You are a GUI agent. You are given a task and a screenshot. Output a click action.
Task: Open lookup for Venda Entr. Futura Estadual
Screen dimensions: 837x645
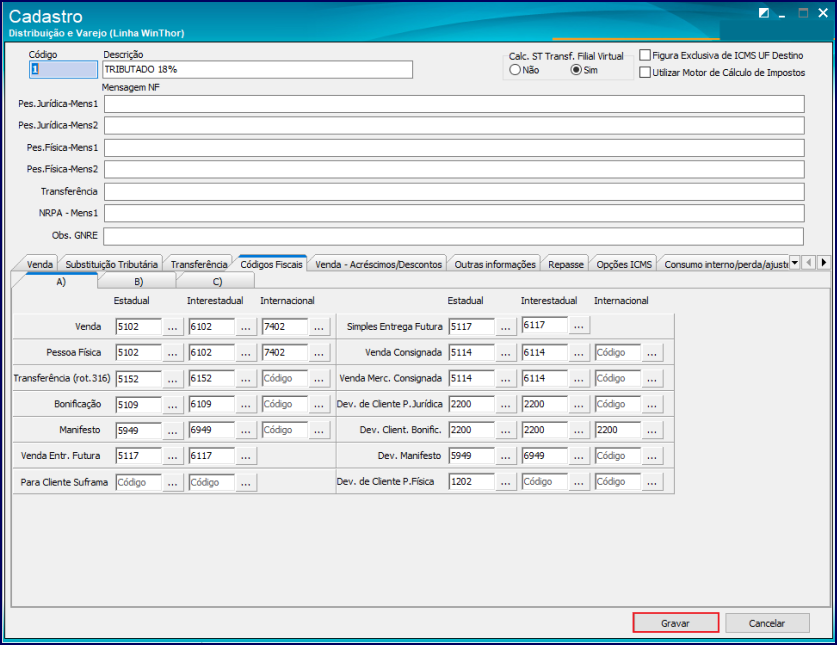(x=172, y=456)
